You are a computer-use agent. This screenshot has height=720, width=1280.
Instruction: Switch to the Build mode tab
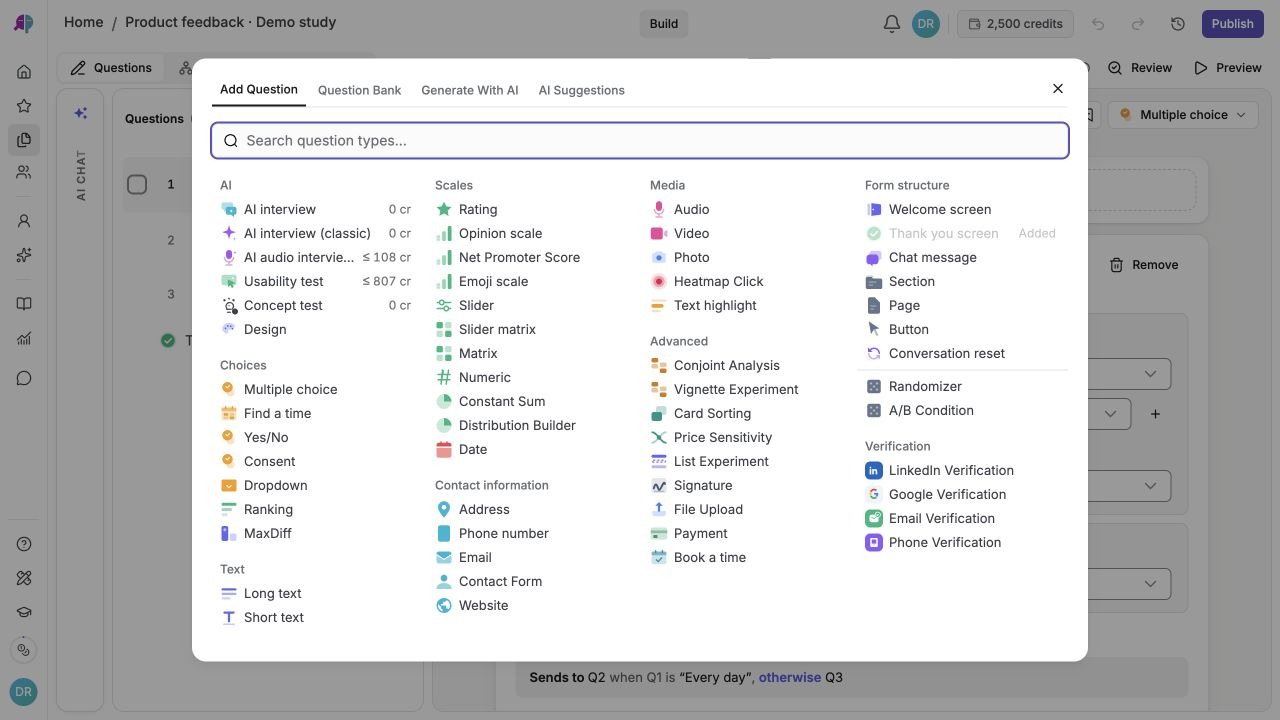click(664, 24)
